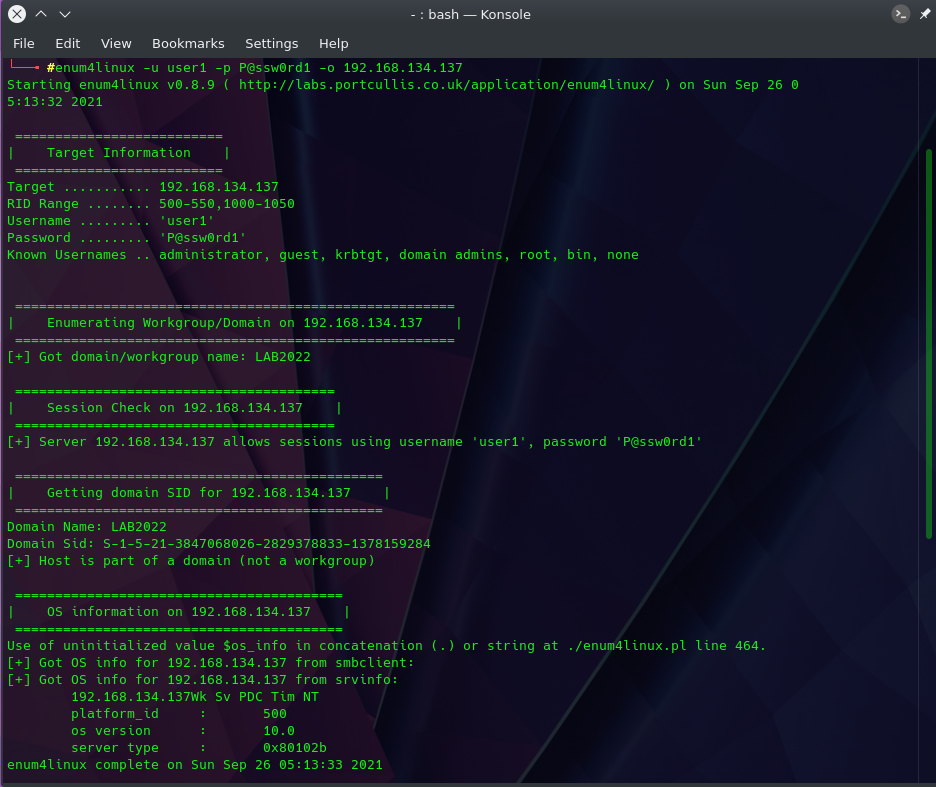
Task: Click the 'Target Information' heading
Action: coord(119,153)
